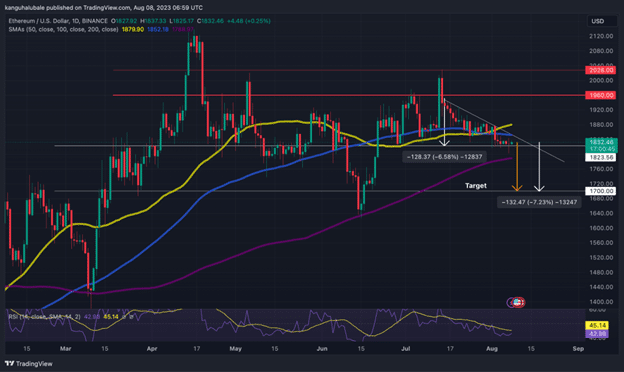Viewport: 624px width, 372px height.
Task: Click the 1920.00 price axis value
Action: (x=601, y=110)
